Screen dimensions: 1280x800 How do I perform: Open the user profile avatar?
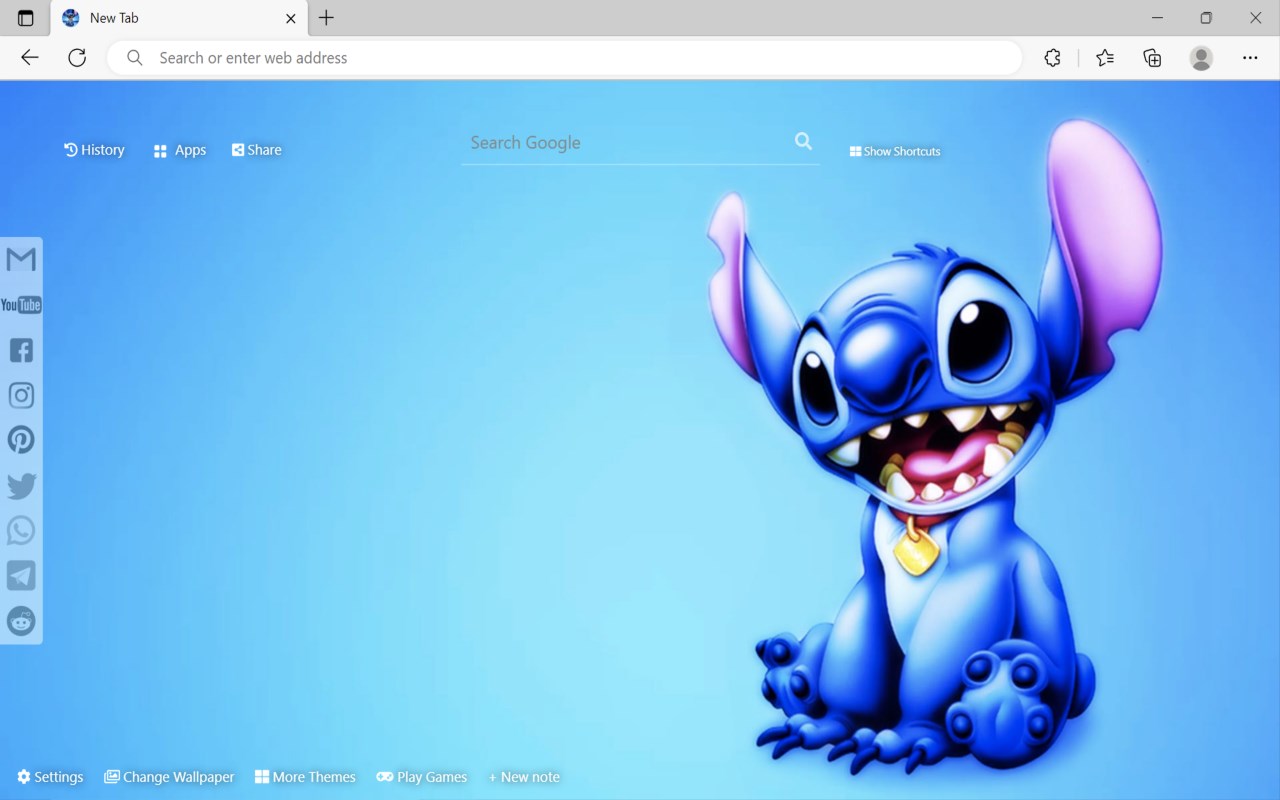tap(1201, 58)
